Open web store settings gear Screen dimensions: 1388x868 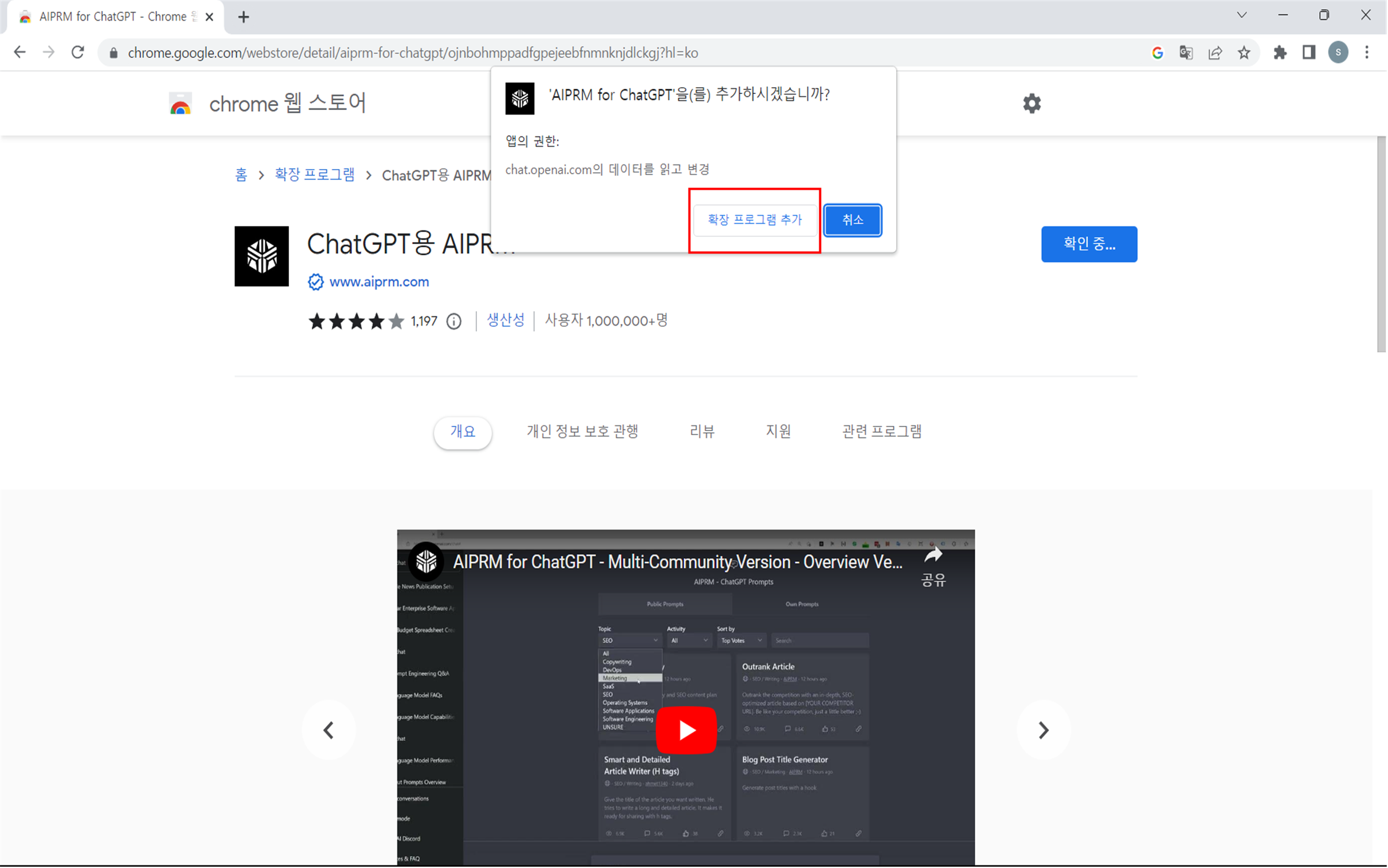(1032, 103)
